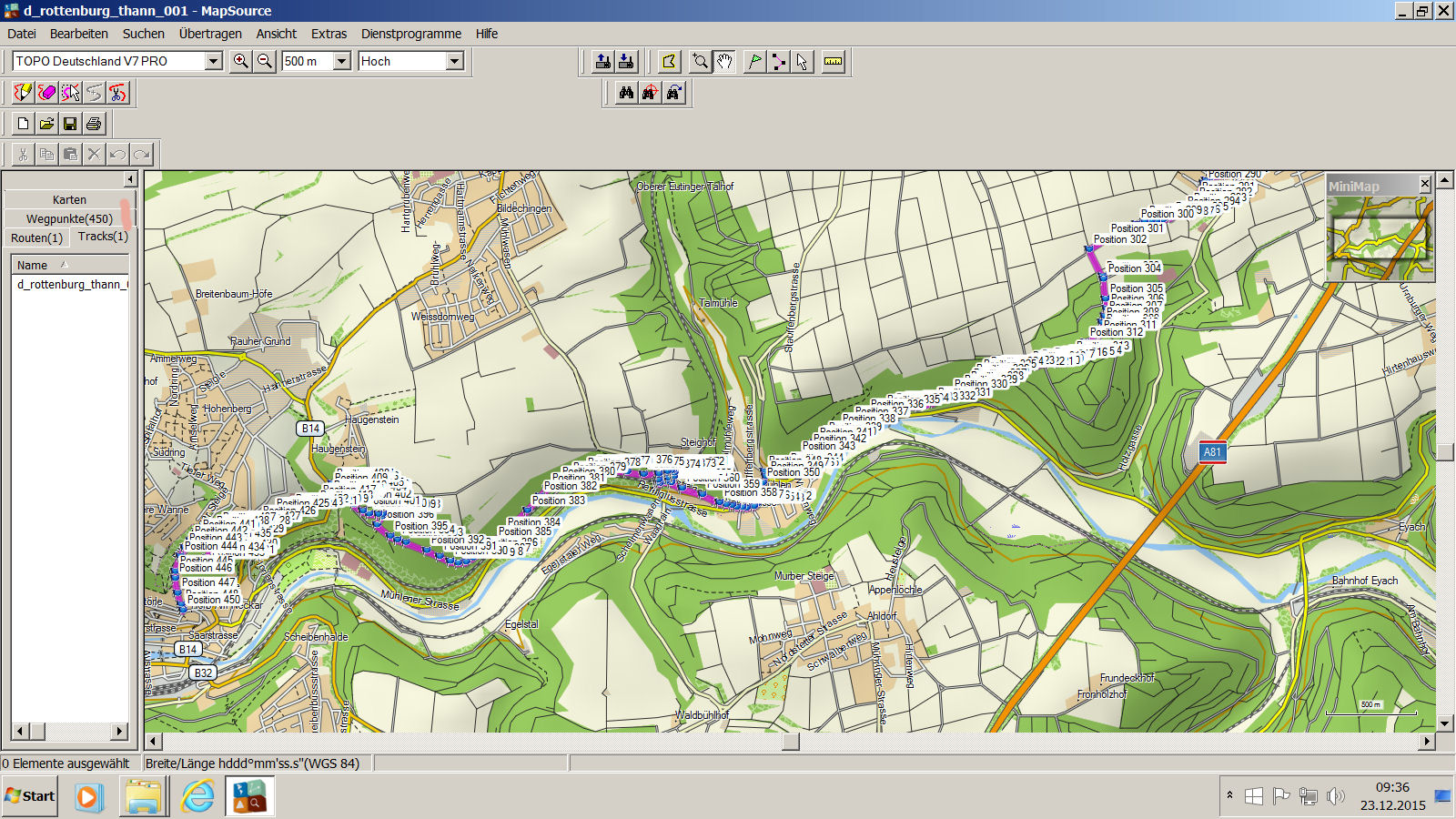Select the track draw pencil tool
1456x819 pixels.
(23, 93)
